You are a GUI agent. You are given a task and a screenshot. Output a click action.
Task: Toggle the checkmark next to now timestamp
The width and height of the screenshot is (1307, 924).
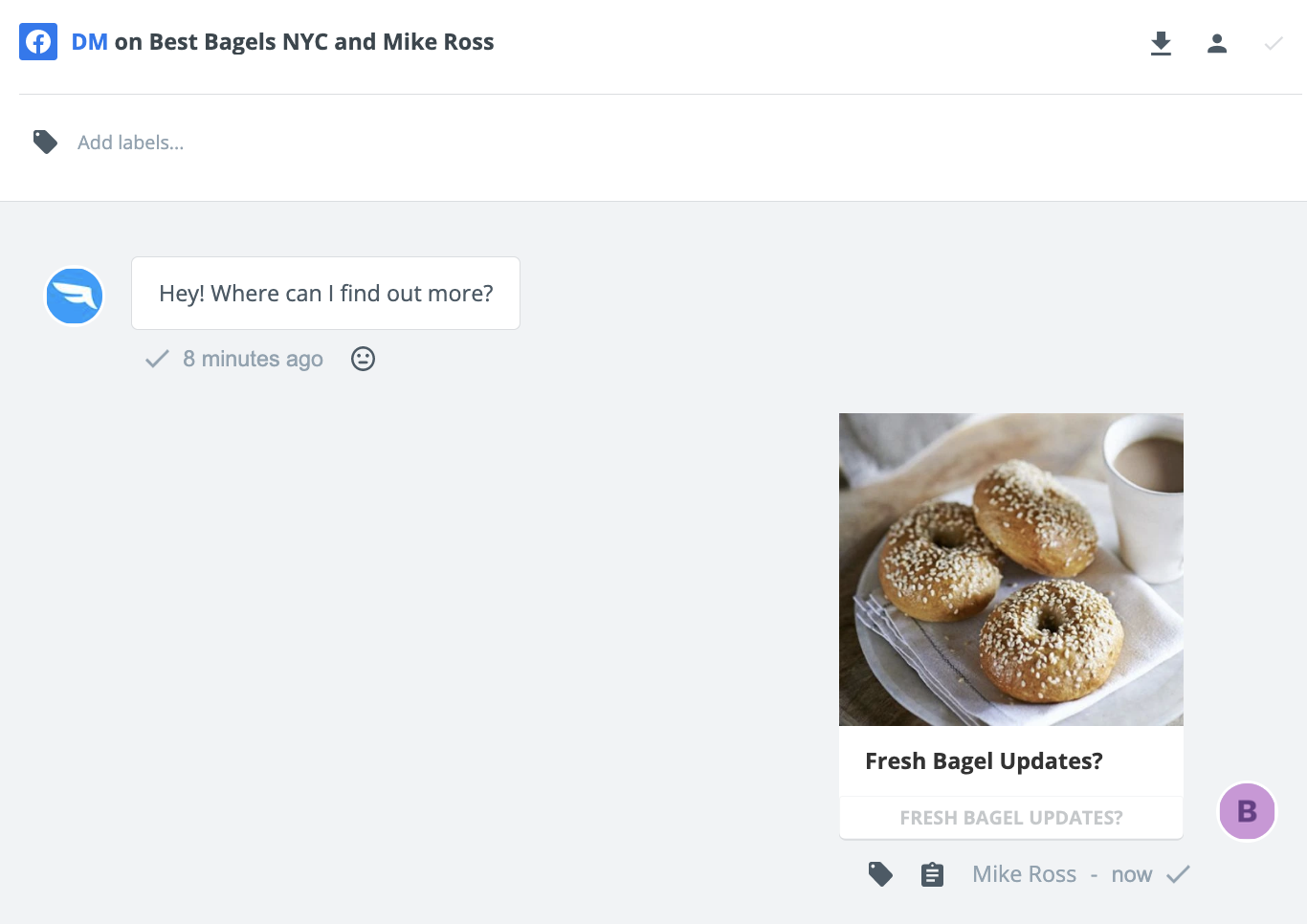1179,874
